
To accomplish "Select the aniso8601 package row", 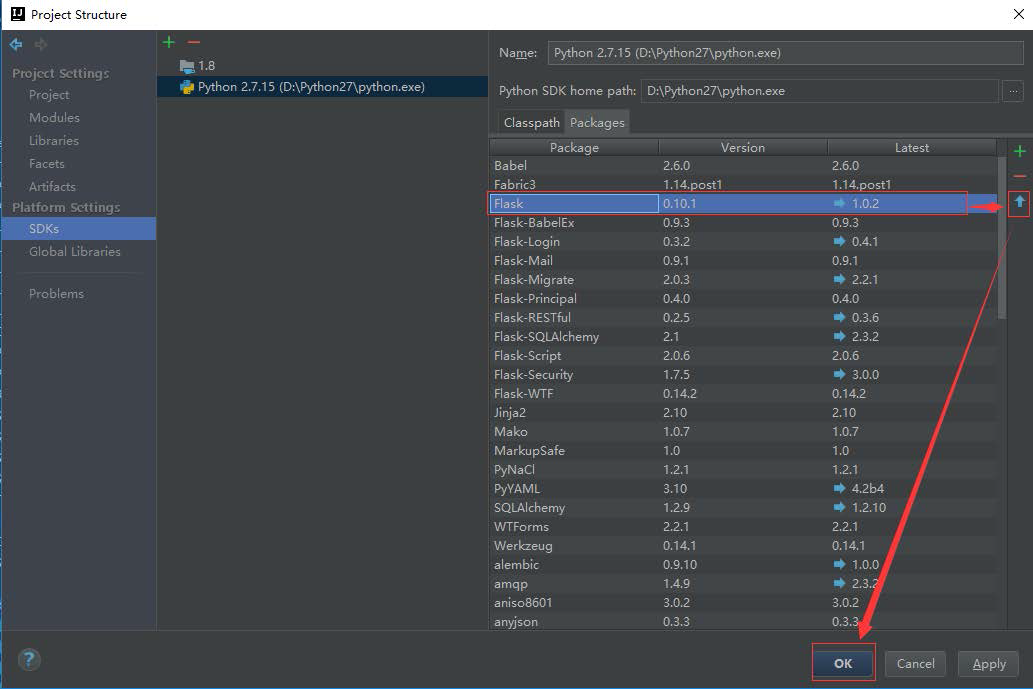I will (743, 603).
